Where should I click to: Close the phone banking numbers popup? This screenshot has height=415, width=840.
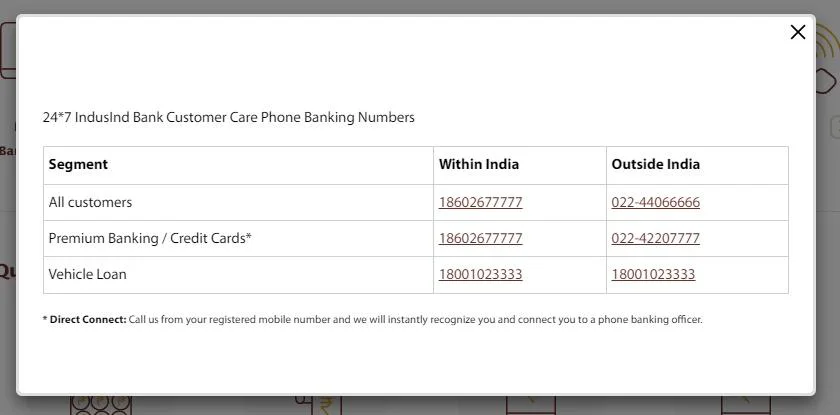[797, 32]
